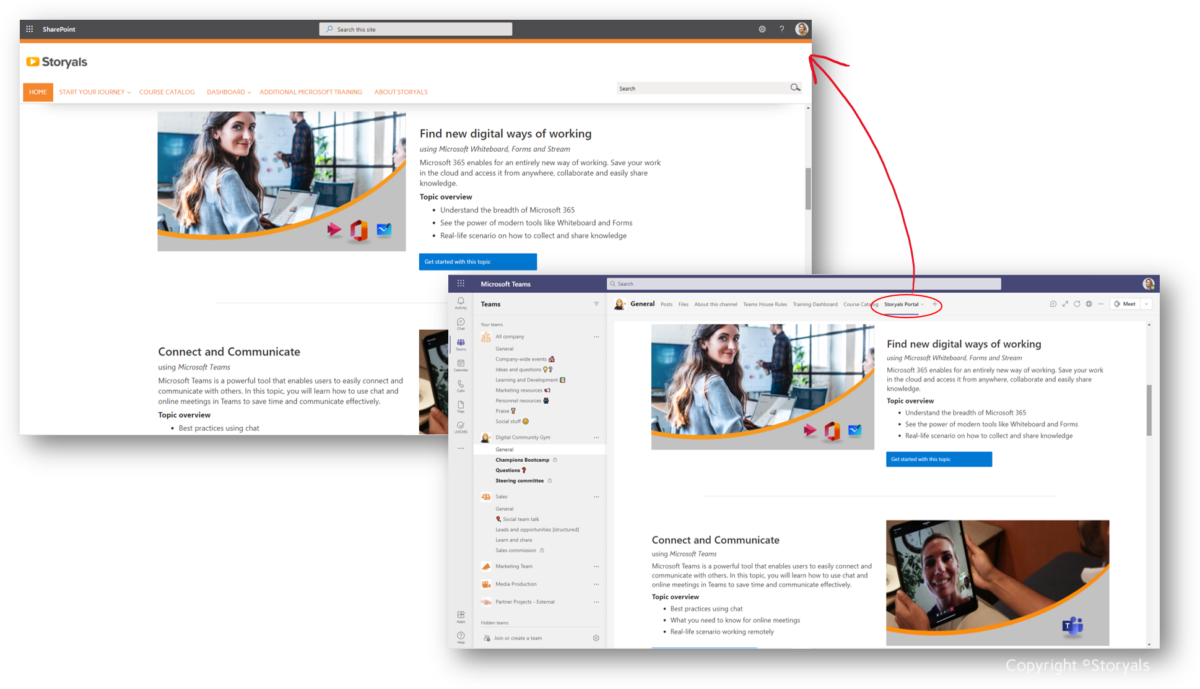
Task: Open the Course Catalog tab in Teams
Action: pyautogui.click(x=862, y=303)
